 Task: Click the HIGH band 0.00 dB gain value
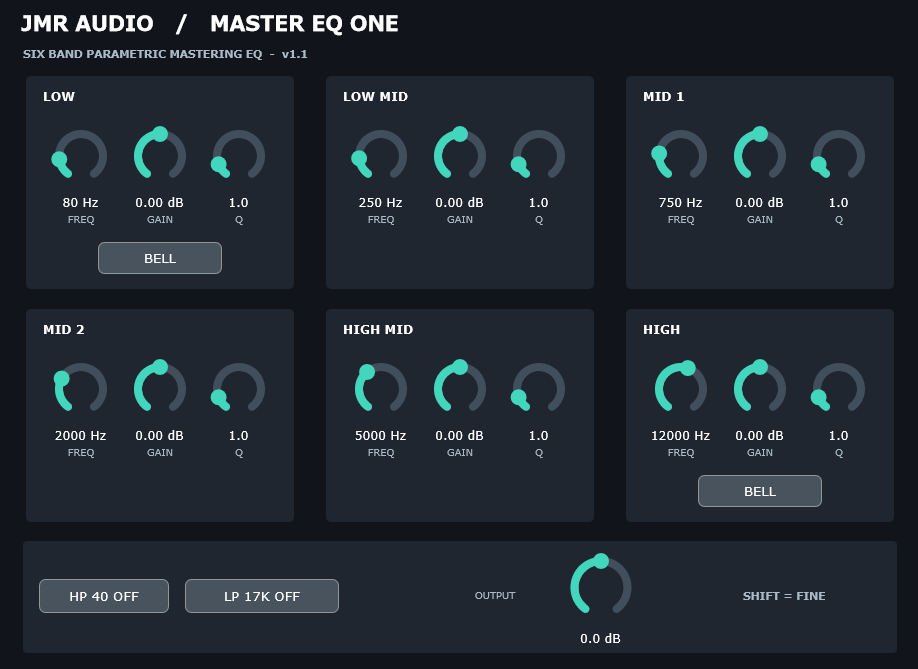[x=759, y=435]
